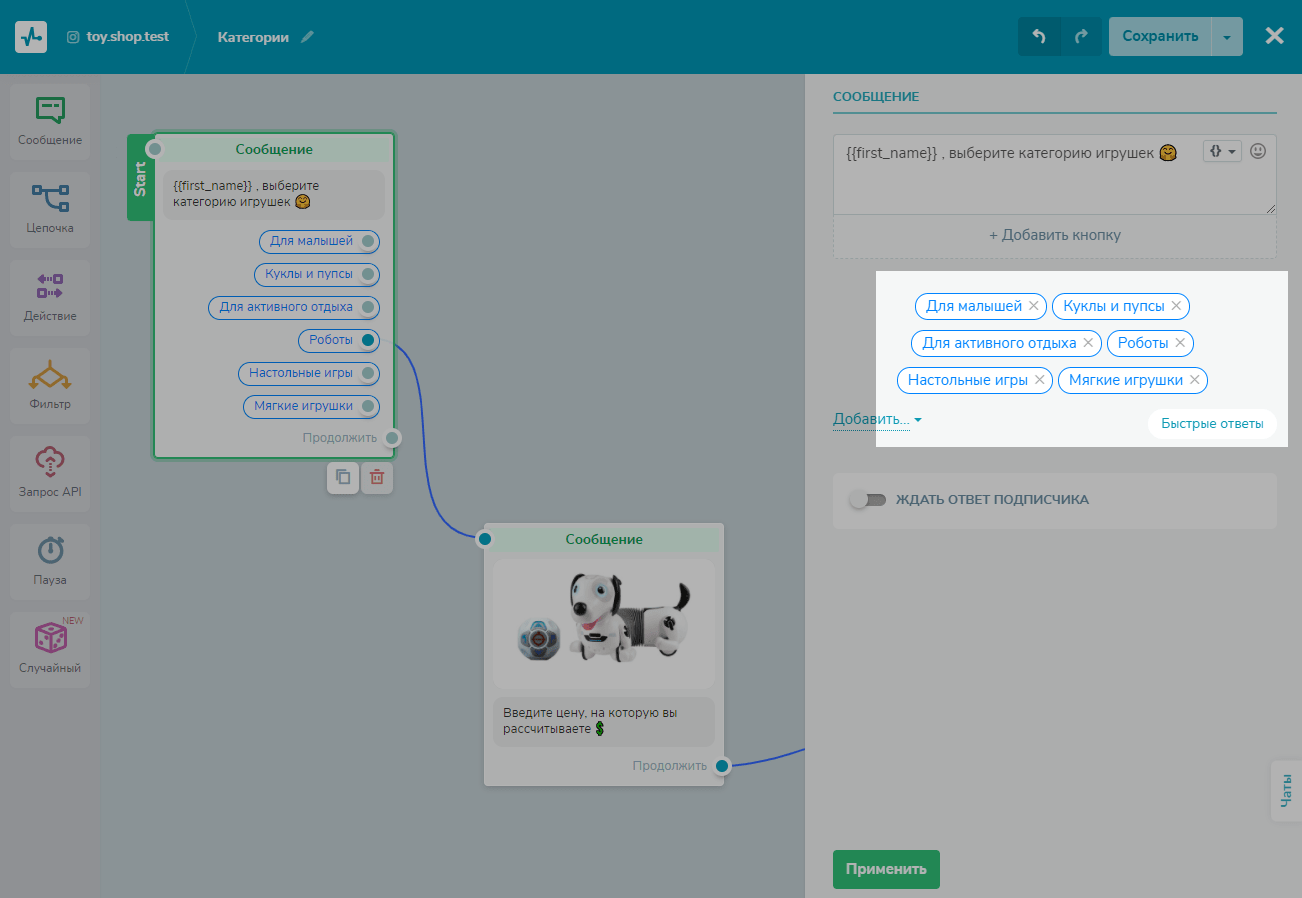Add a Chain (Цепочка) block
This screenshot has height=898, width=1302.
pos(50,199)
